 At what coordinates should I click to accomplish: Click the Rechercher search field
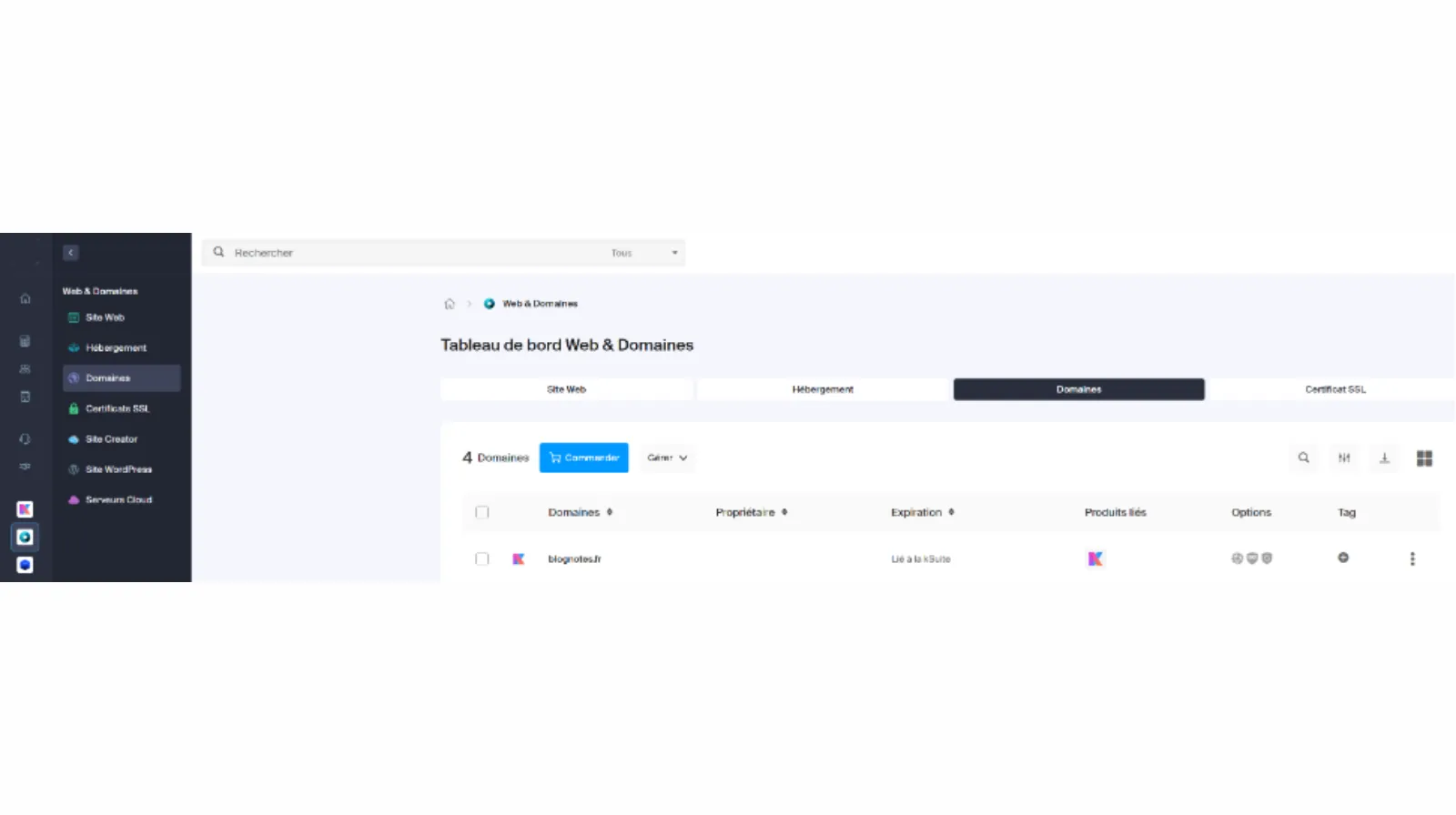pos(409,253)
